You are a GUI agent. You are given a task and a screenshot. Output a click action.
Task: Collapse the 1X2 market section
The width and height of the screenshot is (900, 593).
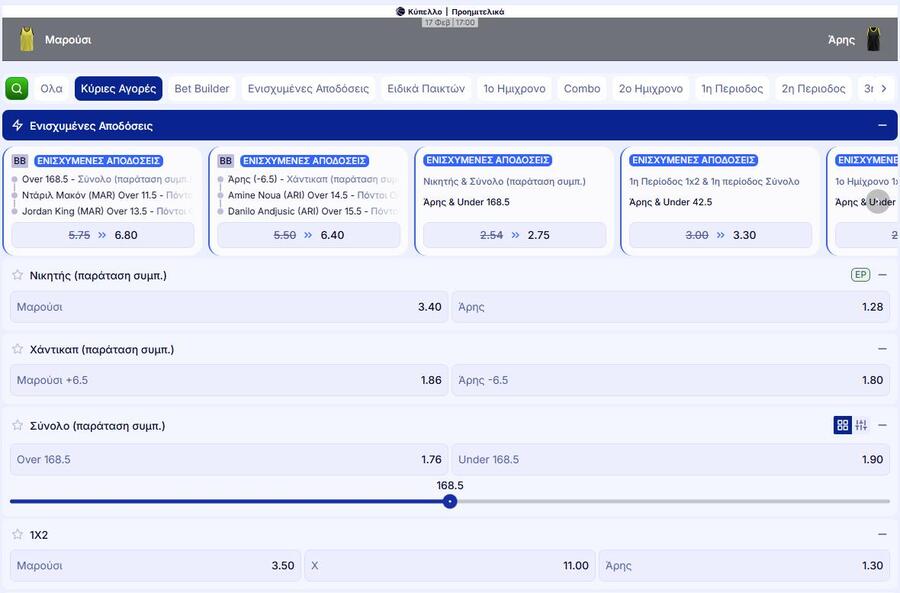[881, 535]
